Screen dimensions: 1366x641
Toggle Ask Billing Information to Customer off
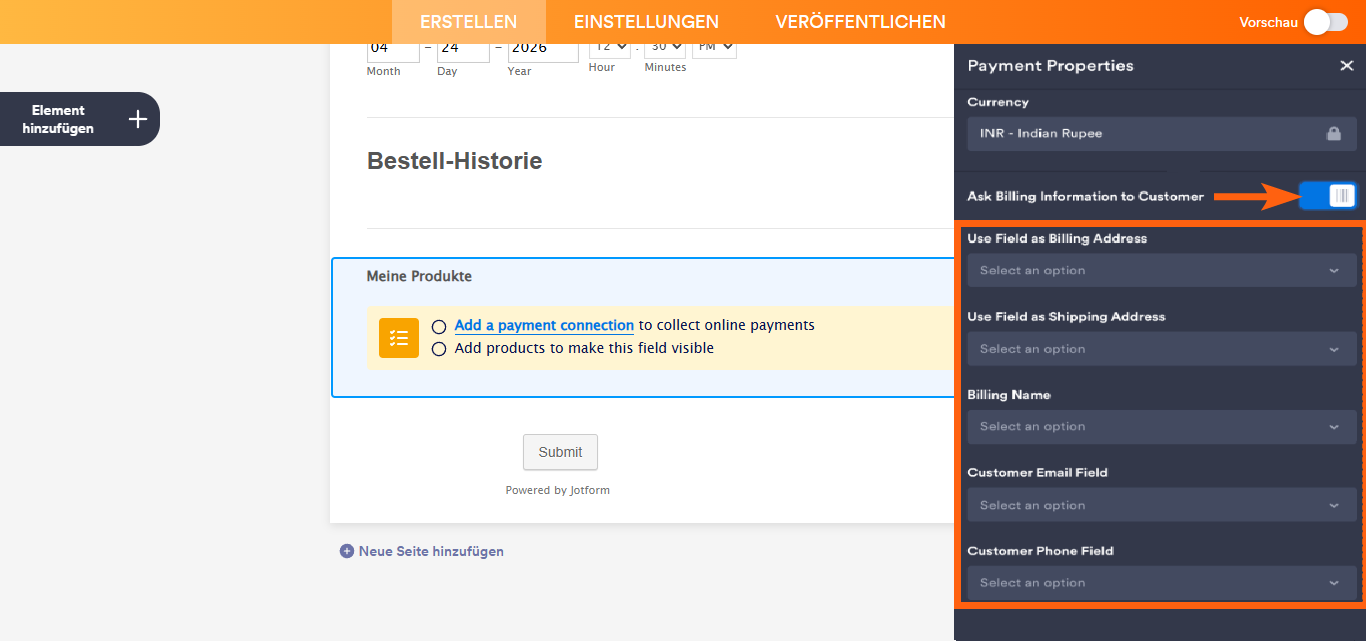point(1327,195)
